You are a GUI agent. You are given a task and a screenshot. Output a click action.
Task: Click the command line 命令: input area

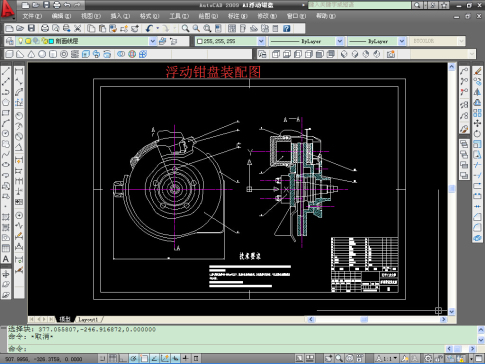[228, 349]
